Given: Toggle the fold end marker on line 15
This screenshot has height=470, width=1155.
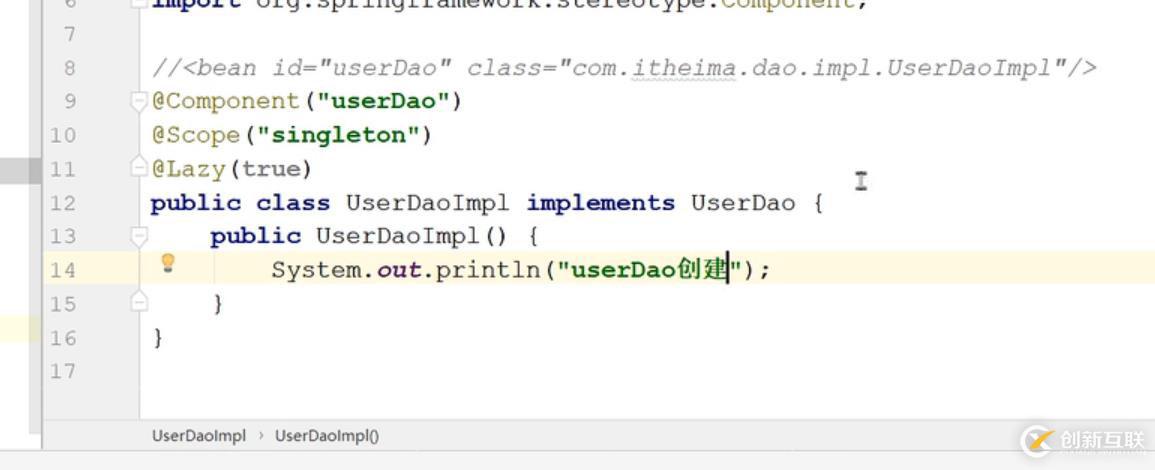Looking at the screenshot, I should coord(138,303).
